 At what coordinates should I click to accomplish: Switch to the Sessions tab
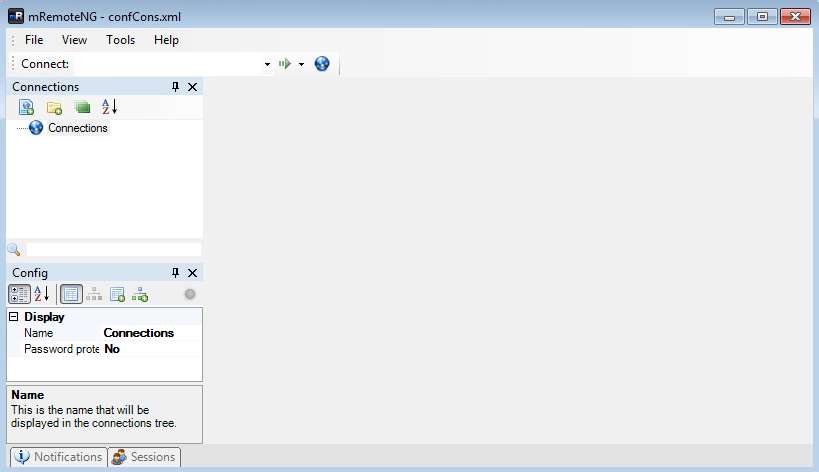point(145,457)
